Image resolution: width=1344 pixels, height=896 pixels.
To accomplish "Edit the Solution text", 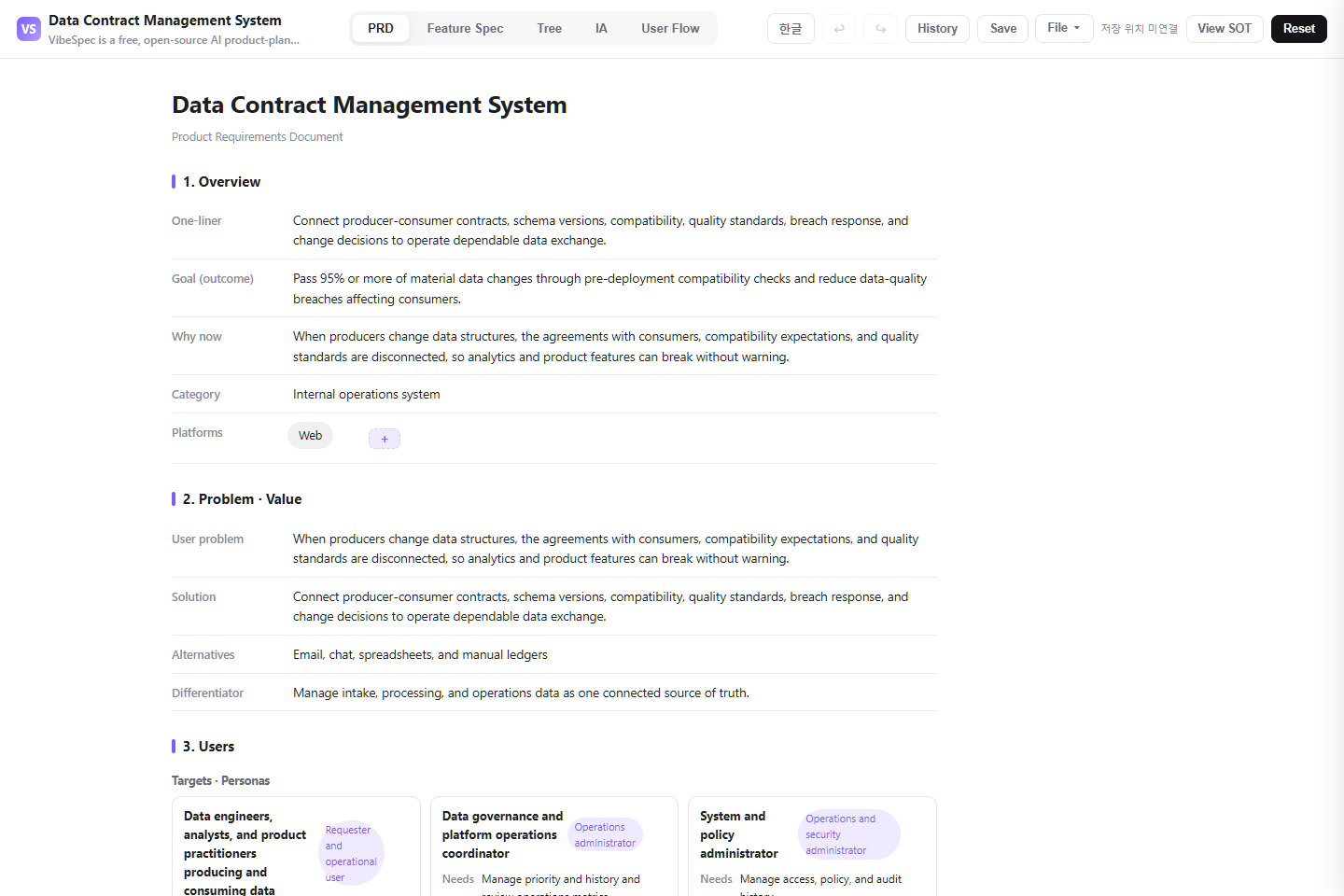I will click(x=600, y=607).
